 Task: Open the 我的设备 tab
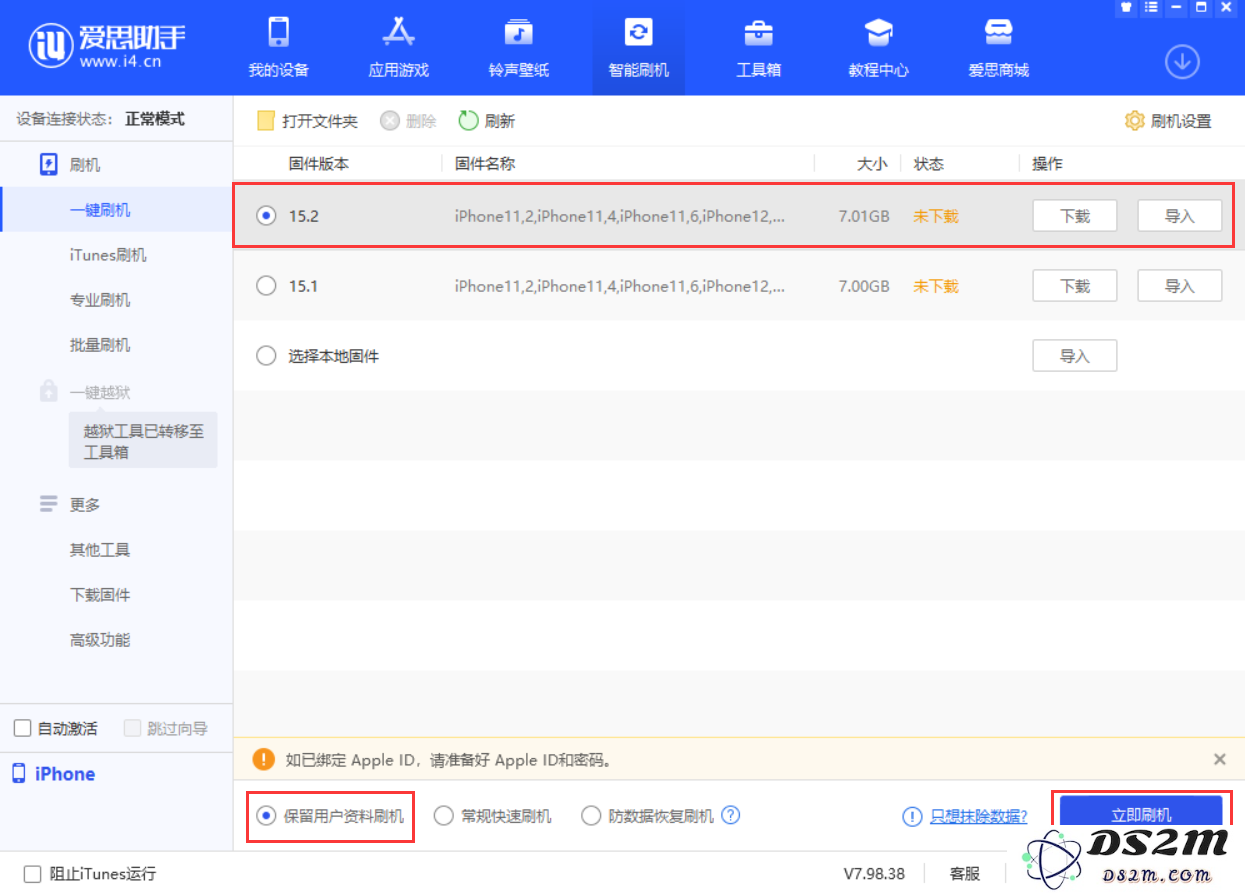(278, 48)
